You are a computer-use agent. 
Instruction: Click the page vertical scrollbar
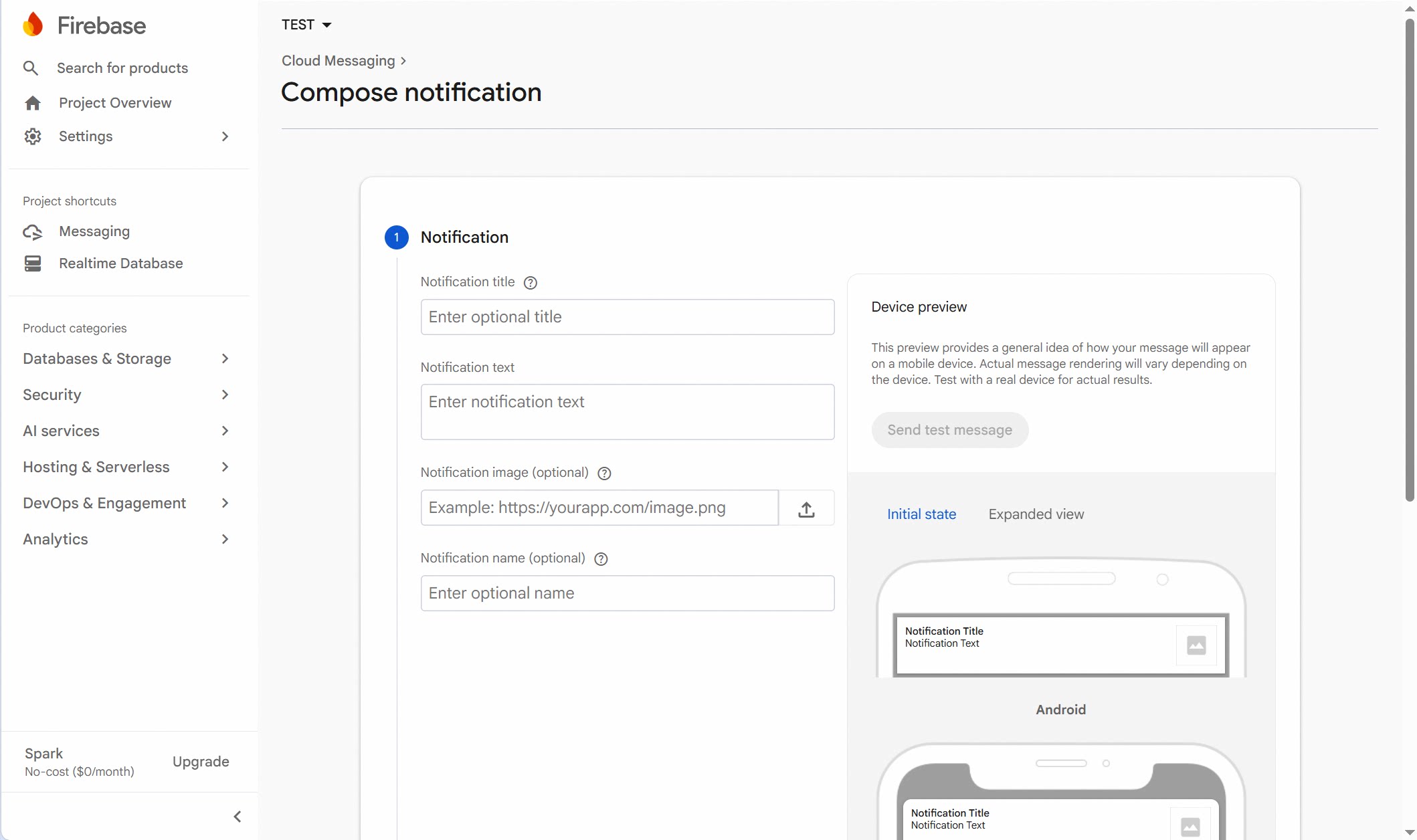click(1410, 261)
